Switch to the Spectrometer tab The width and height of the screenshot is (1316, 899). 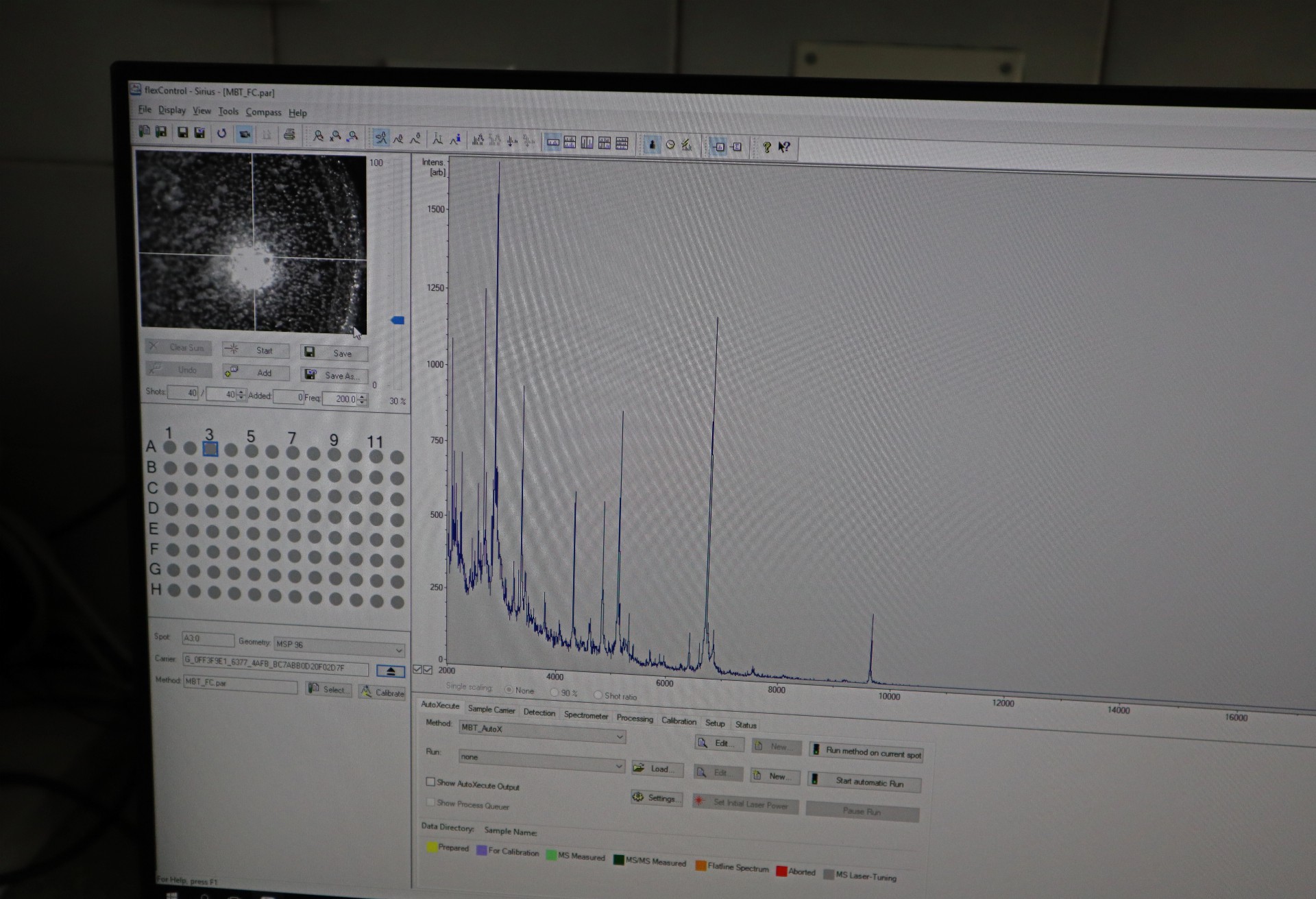coord(585,715)
